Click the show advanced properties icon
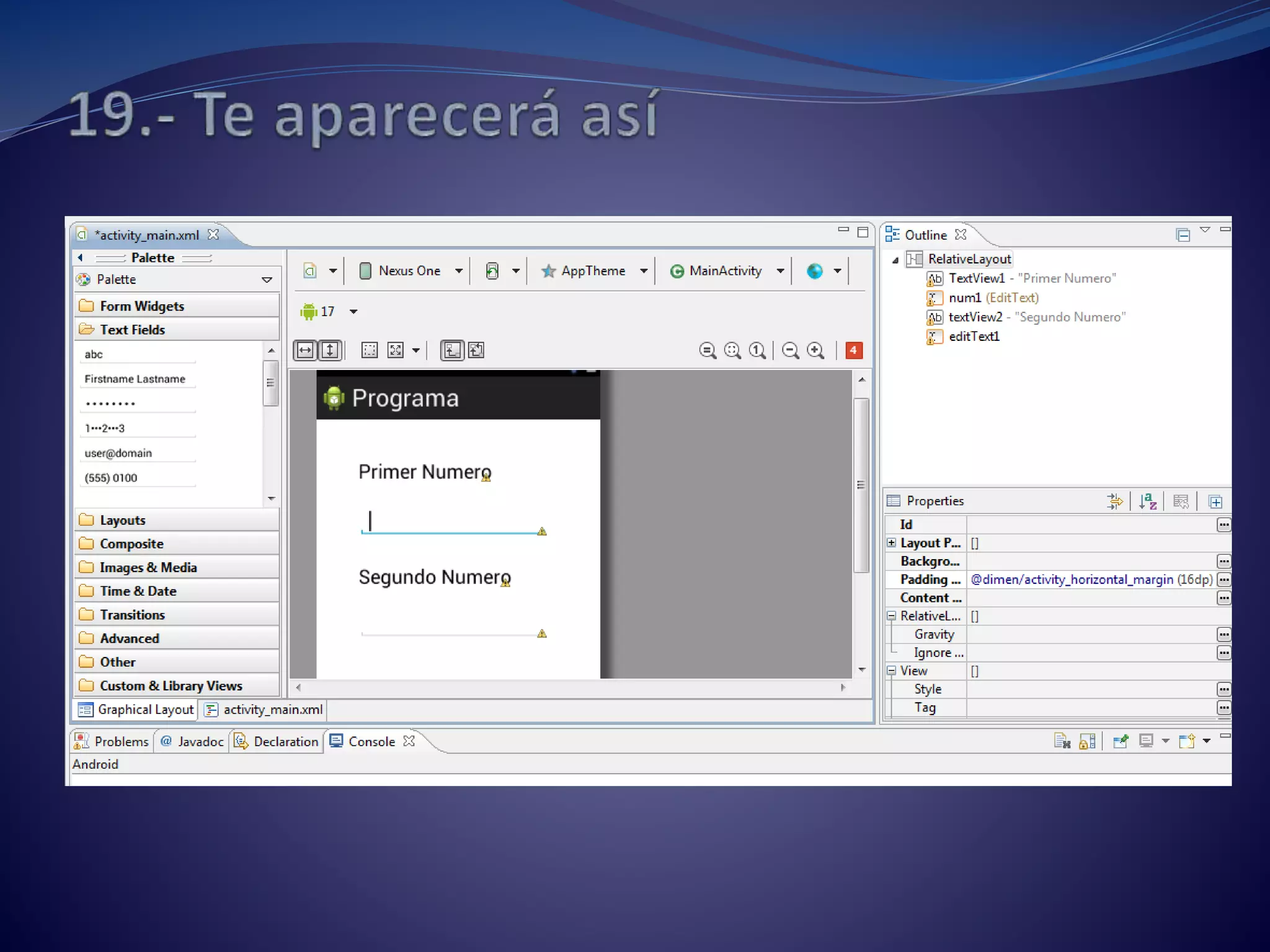The width and height of the screenshot is (1270, 952). 1114,501
